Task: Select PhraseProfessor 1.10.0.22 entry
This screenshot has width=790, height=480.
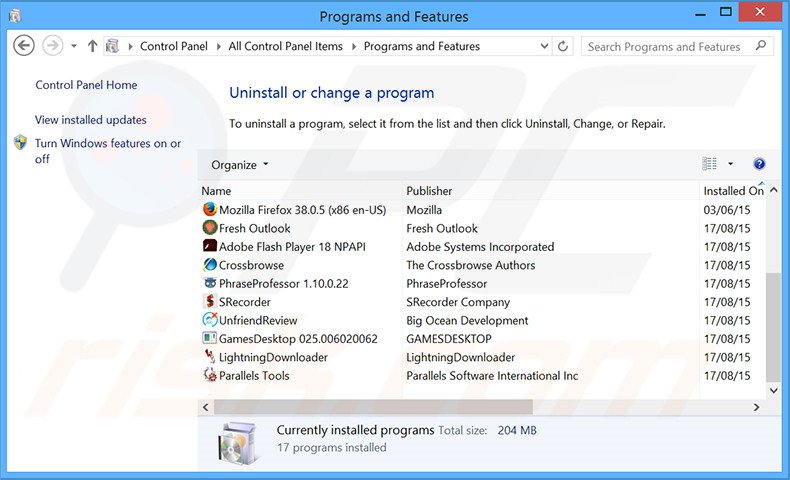Action: [284, 284]
